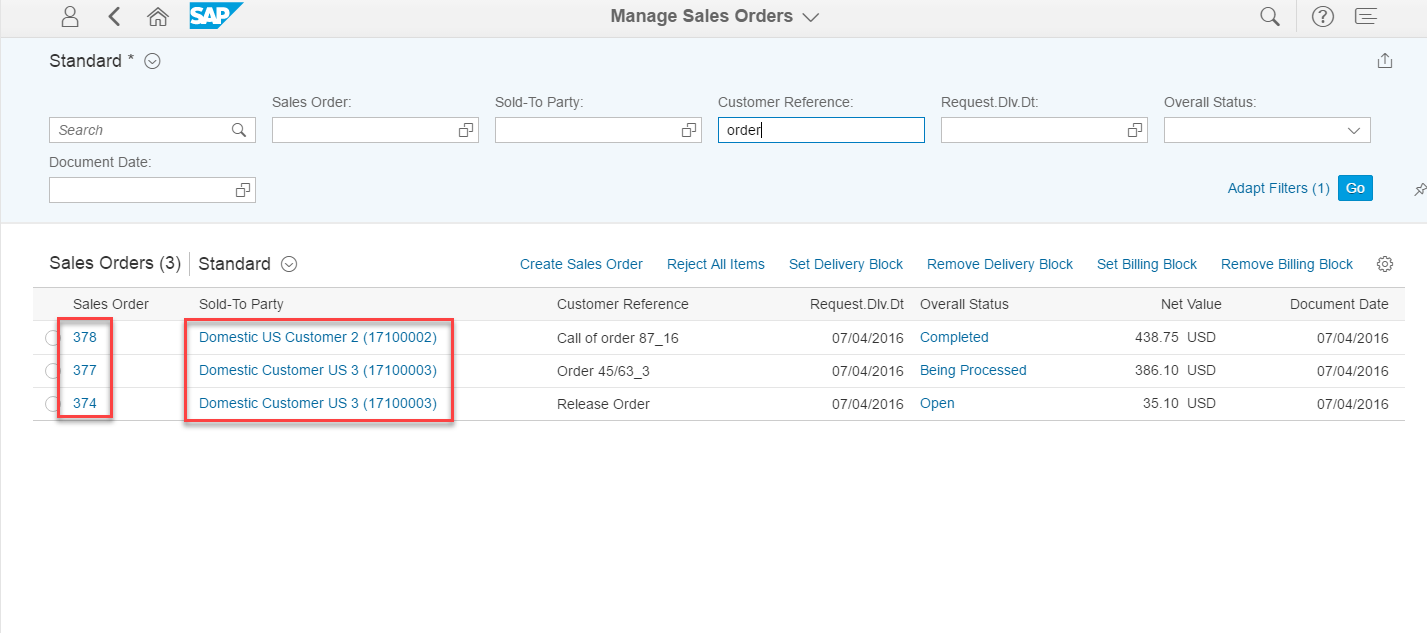1427x633 pixels.
Task: Click the net value 438.75 USD
Action: [1175, 338]
